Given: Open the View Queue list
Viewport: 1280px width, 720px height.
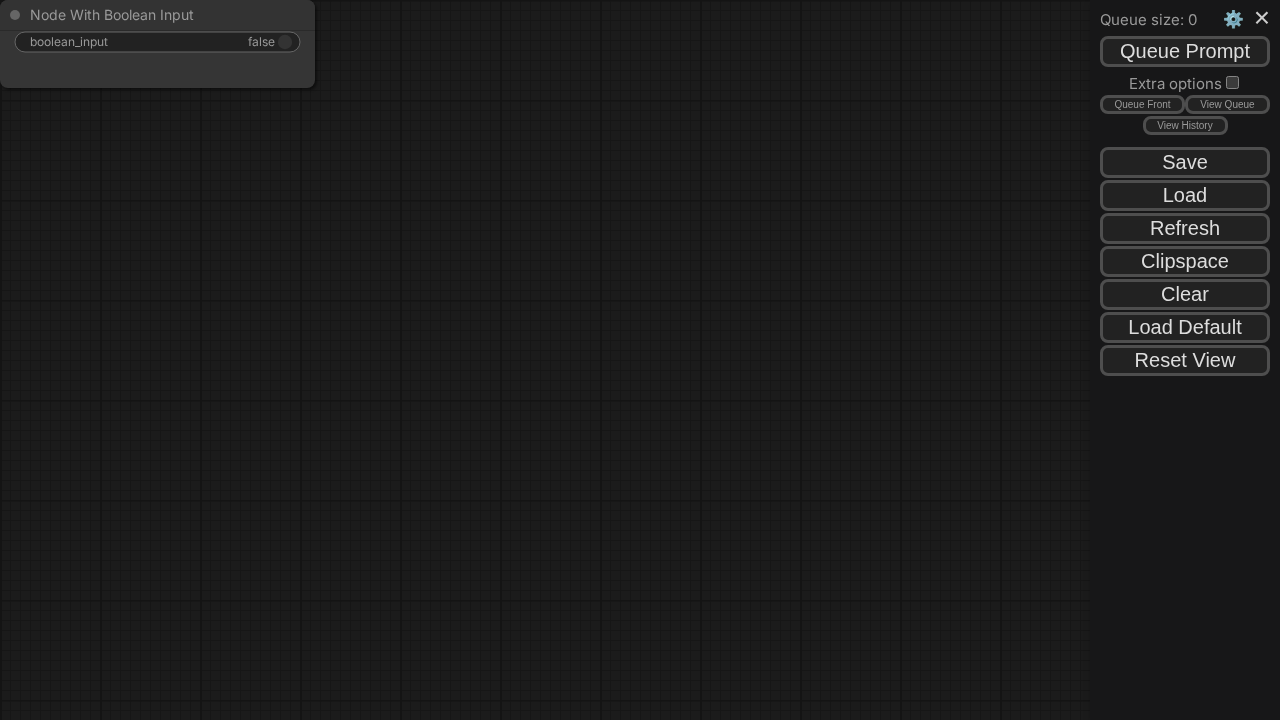Looking at the screenshot, I should [x=1227, y=104].
